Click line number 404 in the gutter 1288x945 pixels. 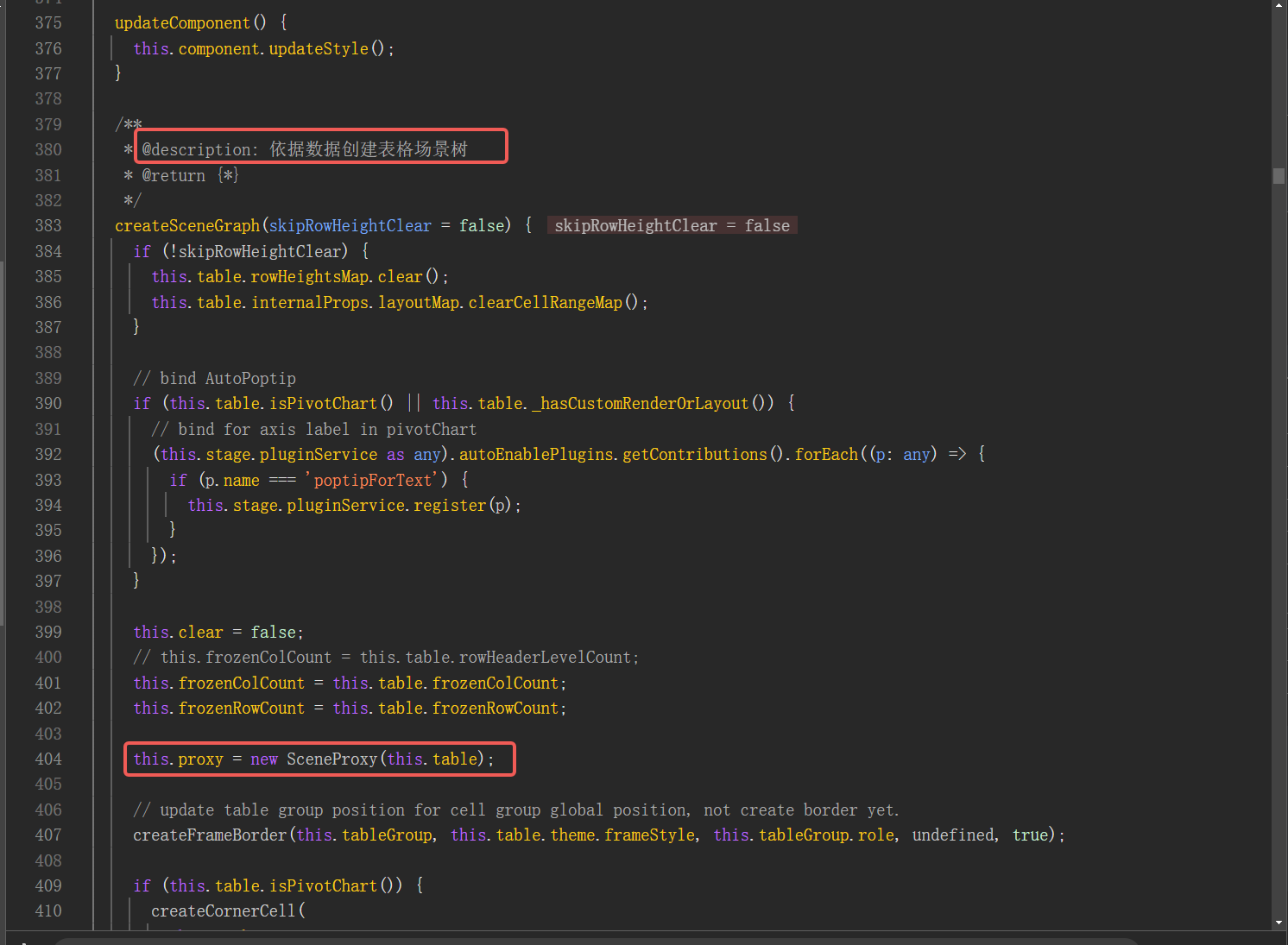click(x=48, y=759)
